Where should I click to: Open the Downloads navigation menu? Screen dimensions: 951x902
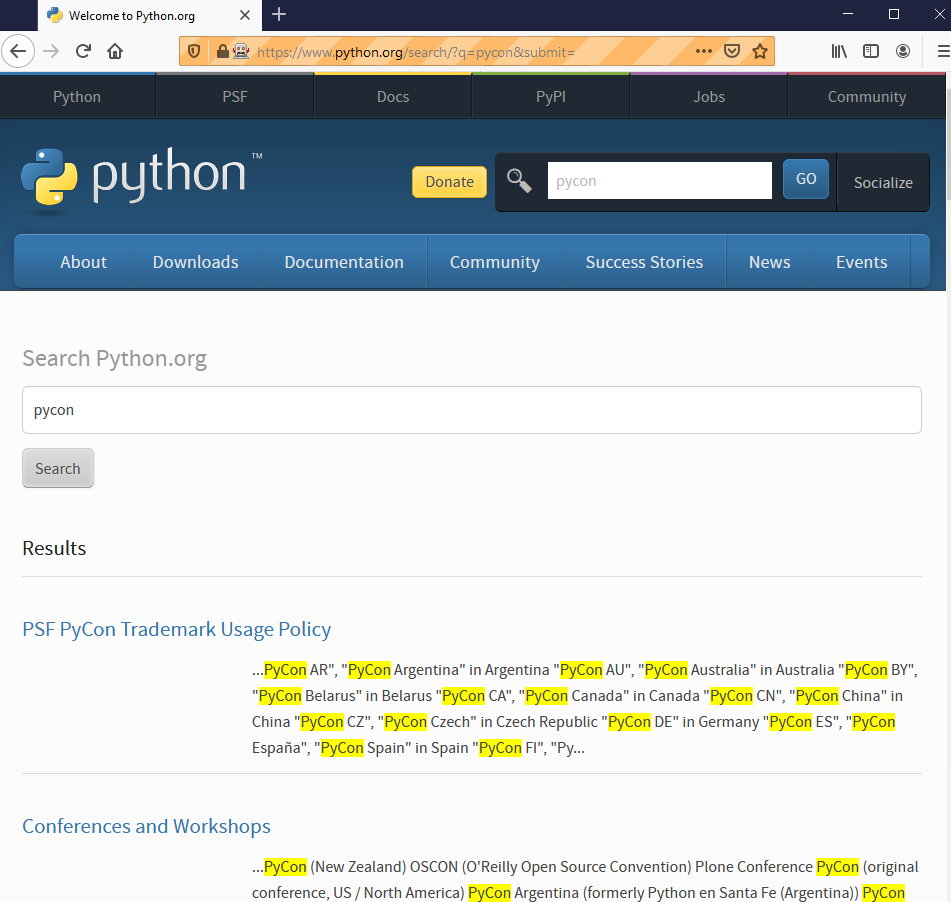click(x=195, y=262)
